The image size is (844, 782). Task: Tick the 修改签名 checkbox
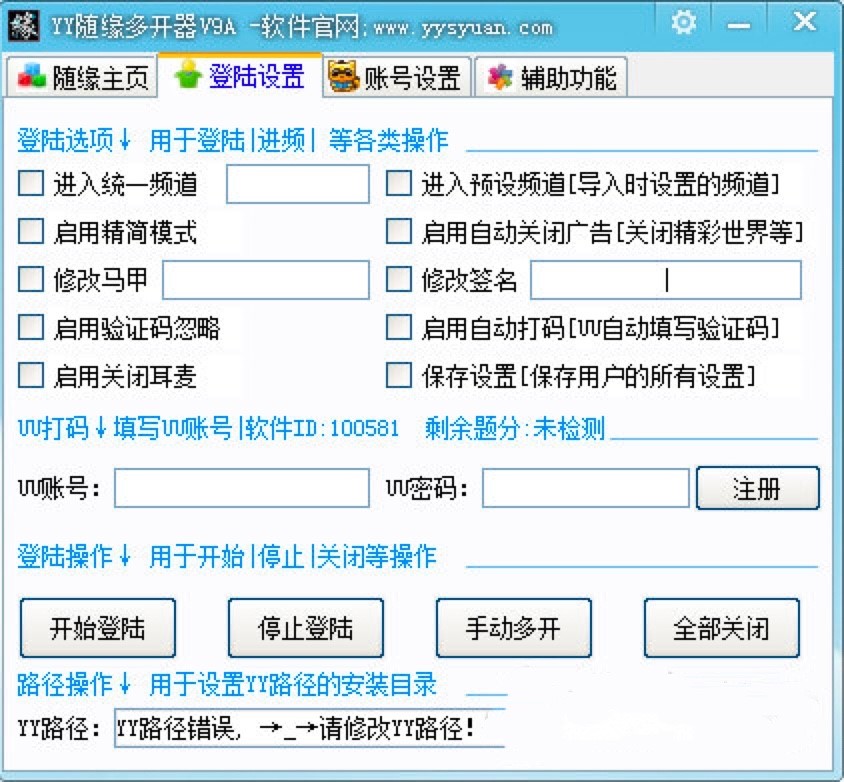pos(399,280)
